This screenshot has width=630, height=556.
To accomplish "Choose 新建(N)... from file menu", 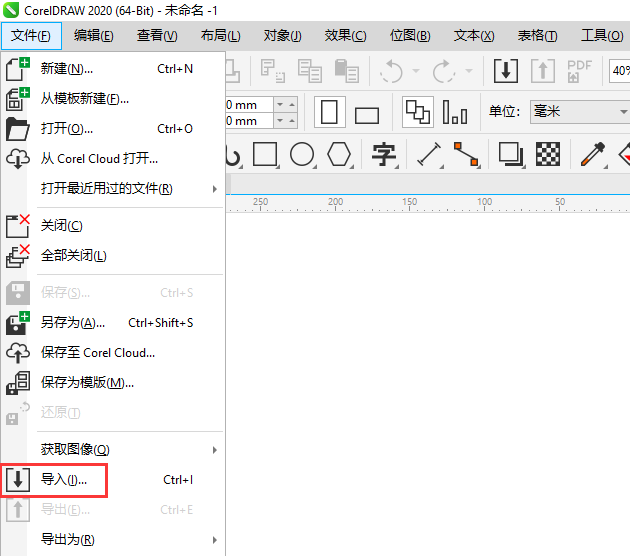I will [x=112, y=69].
